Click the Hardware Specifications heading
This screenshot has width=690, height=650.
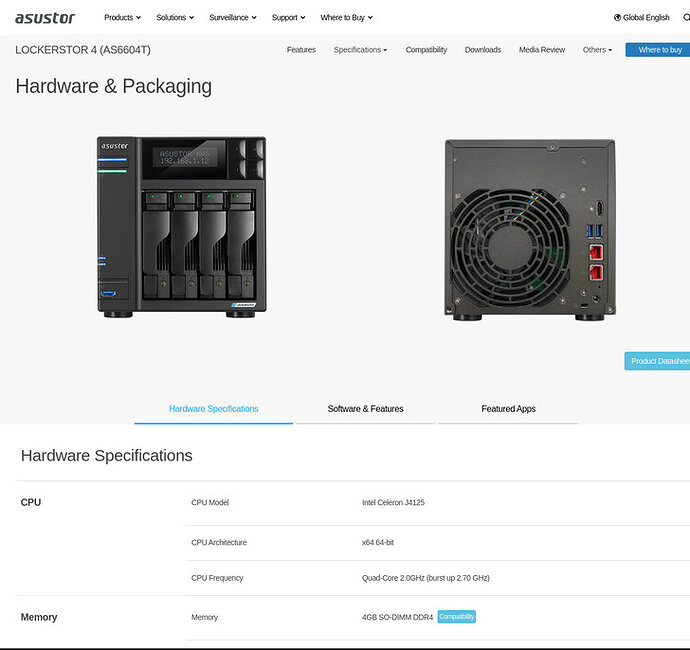coord(106,455)
